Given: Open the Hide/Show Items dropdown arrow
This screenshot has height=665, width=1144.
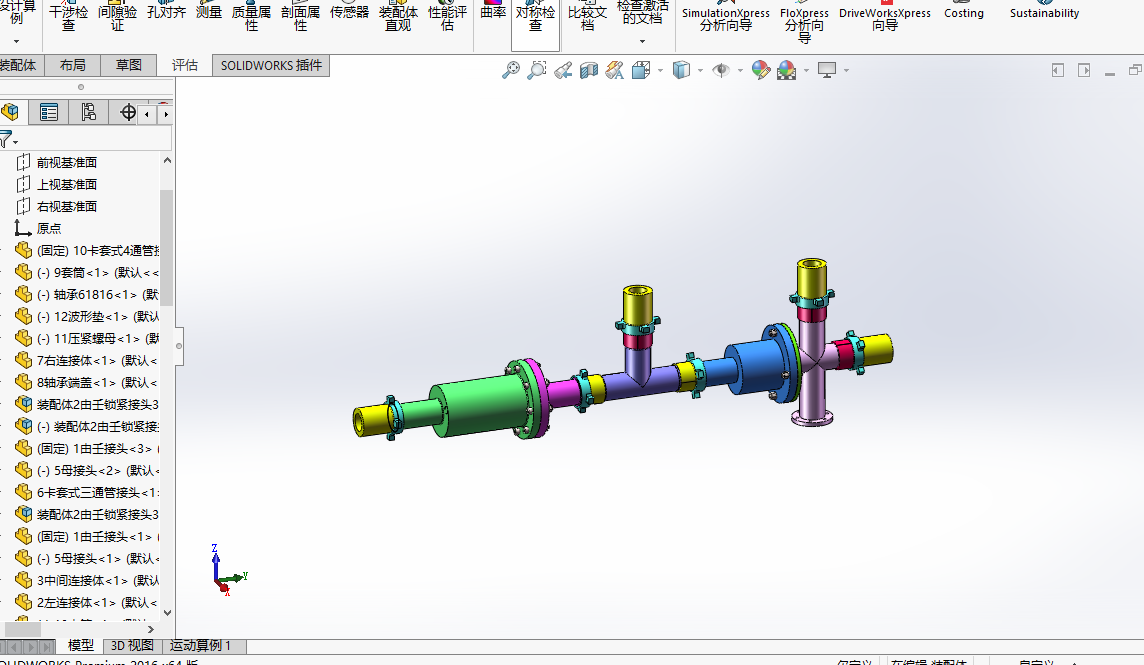Looking at the screenshot, I should pos(740,71).
